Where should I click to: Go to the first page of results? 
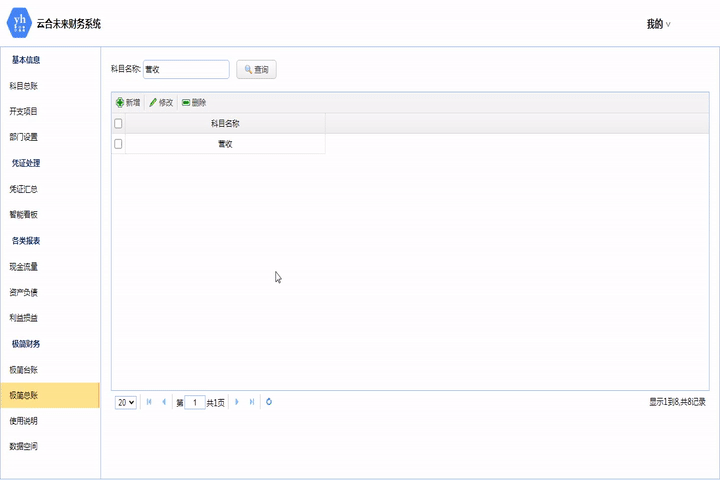tap(149, 402)
